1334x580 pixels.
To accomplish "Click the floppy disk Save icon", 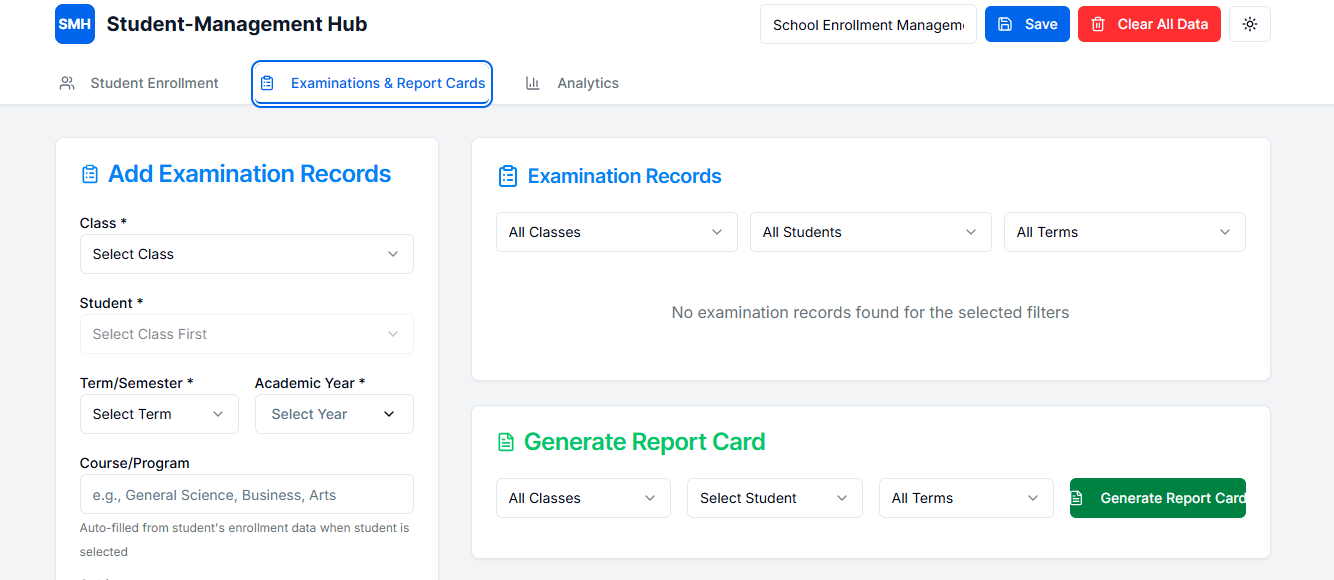I will coord(1005,24).
